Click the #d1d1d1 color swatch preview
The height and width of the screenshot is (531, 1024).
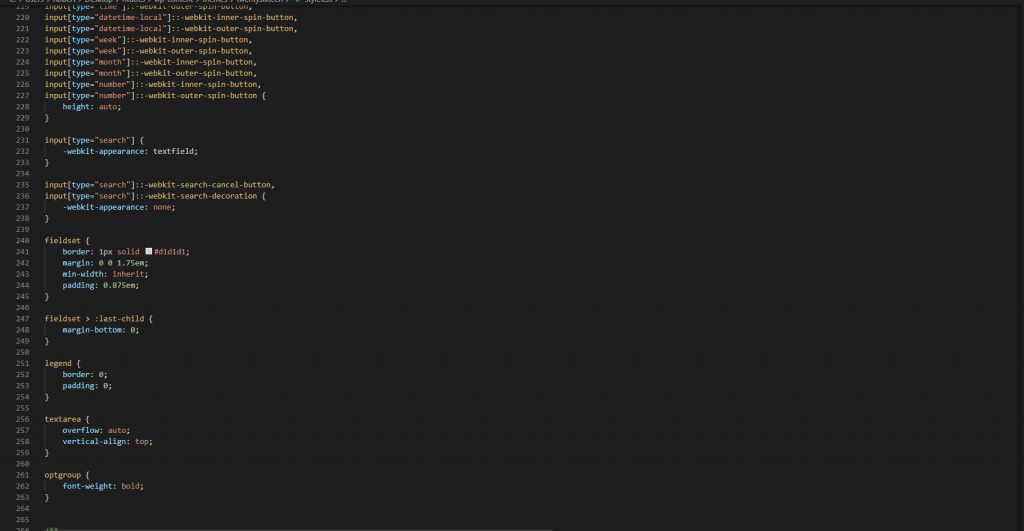click(149, 251)
